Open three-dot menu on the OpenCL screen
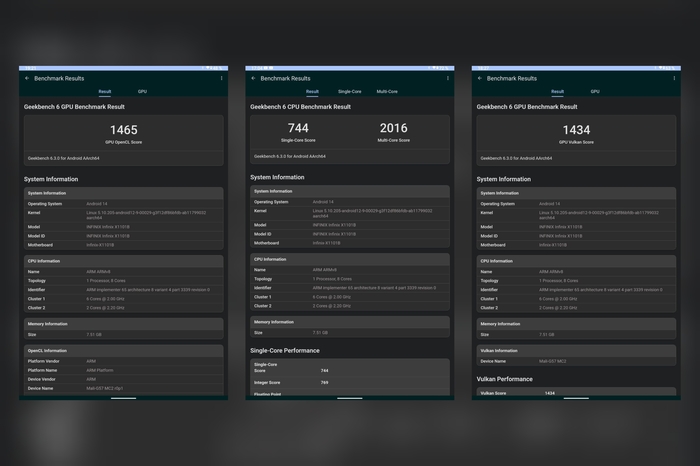 click(x=221, y=78)
